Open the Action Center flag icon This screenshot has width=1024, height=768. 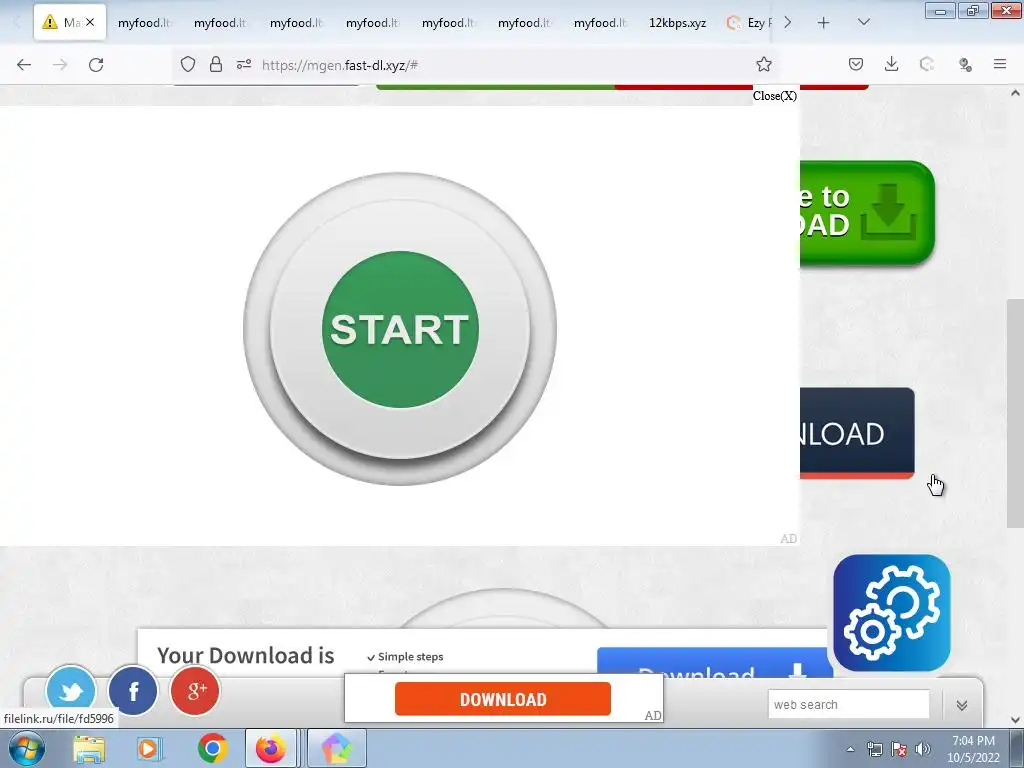coord(899,749)
